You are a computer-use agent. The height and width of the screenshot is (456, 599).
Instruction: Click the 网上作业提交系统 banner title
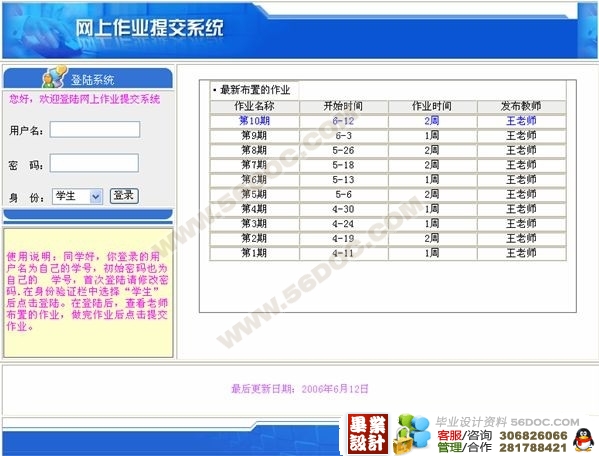click(x=149, y=28)
